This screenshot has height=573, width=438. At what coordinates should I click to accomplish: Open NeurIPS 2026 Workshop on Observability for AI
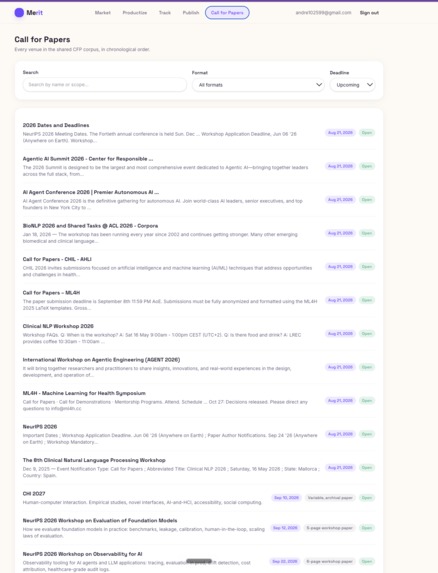[x=82, y=554]
